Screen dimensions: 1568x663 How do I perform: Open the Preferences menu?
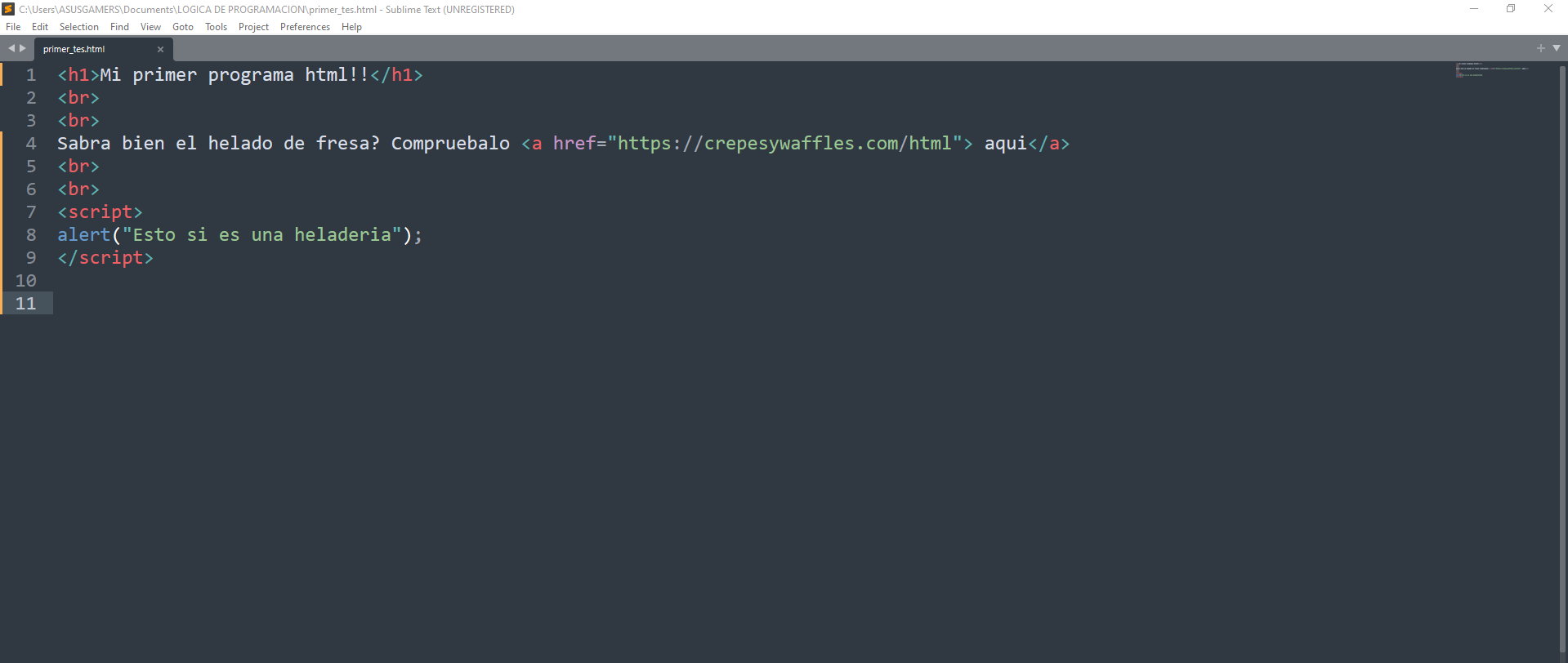click(305, 27)
